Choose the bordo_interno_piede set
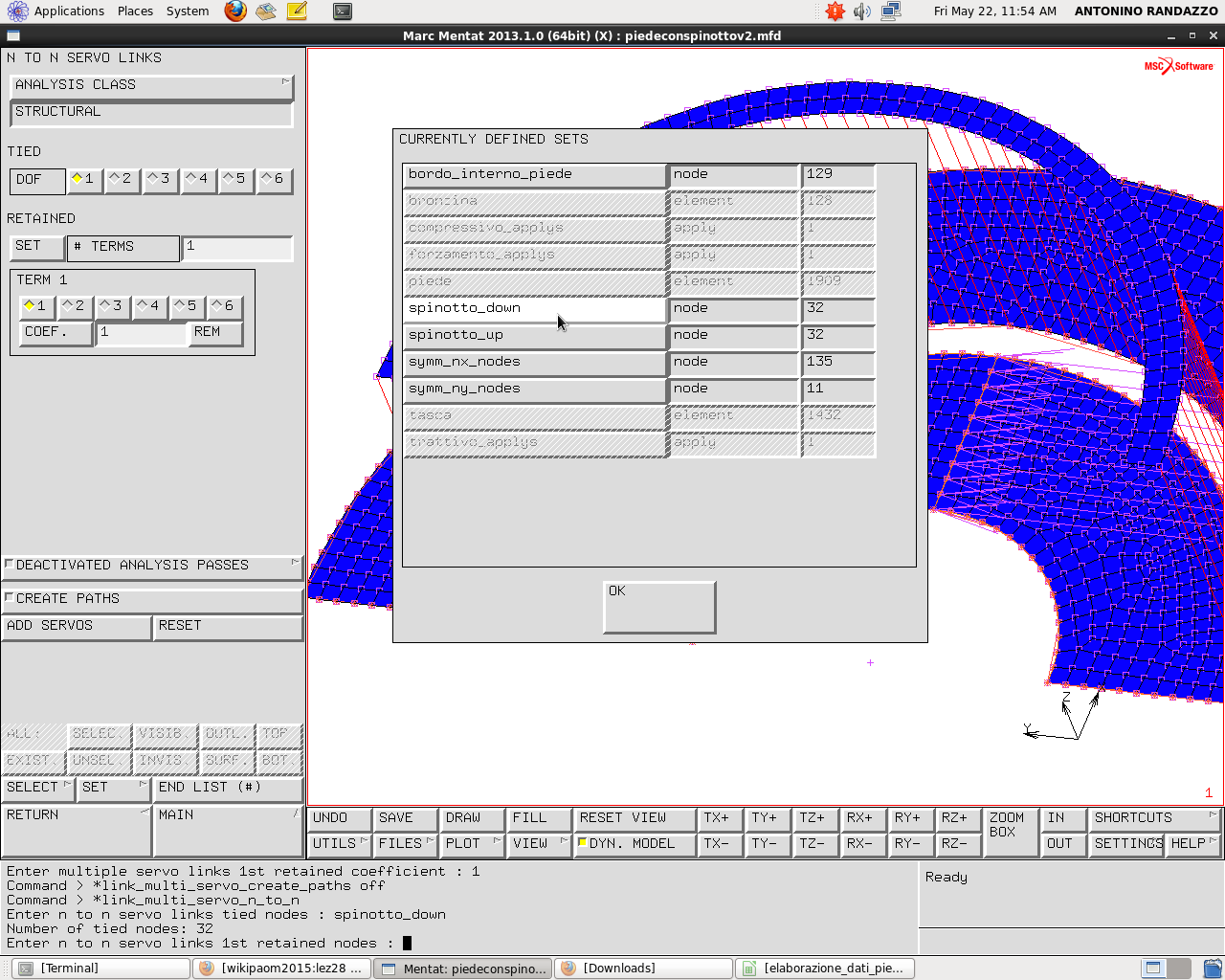This screenshot has height=980, width=1225. (535, 175)
